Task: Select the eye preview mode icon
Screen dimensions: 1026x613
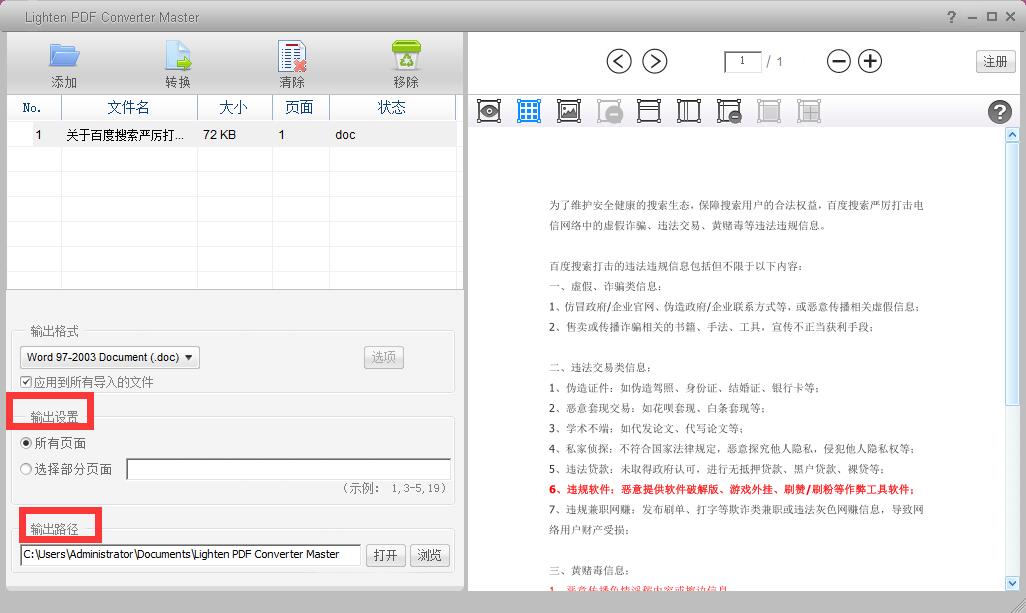Action: click(x=489, y=111)
